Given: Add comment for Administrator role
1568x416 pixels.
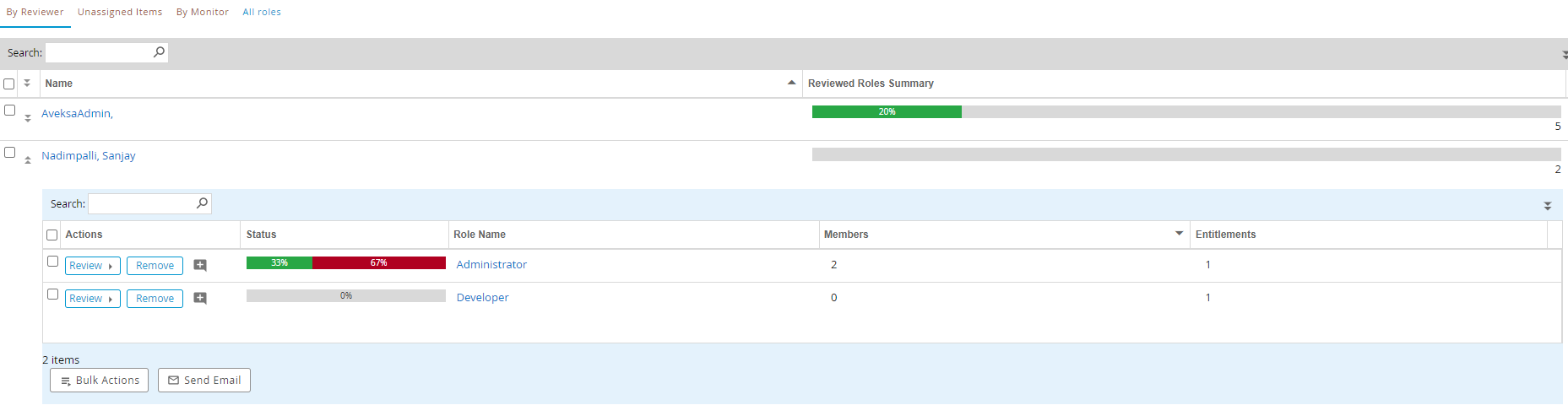Looking at the screenshot, I should pyautogui.click(x=200, y=266).
